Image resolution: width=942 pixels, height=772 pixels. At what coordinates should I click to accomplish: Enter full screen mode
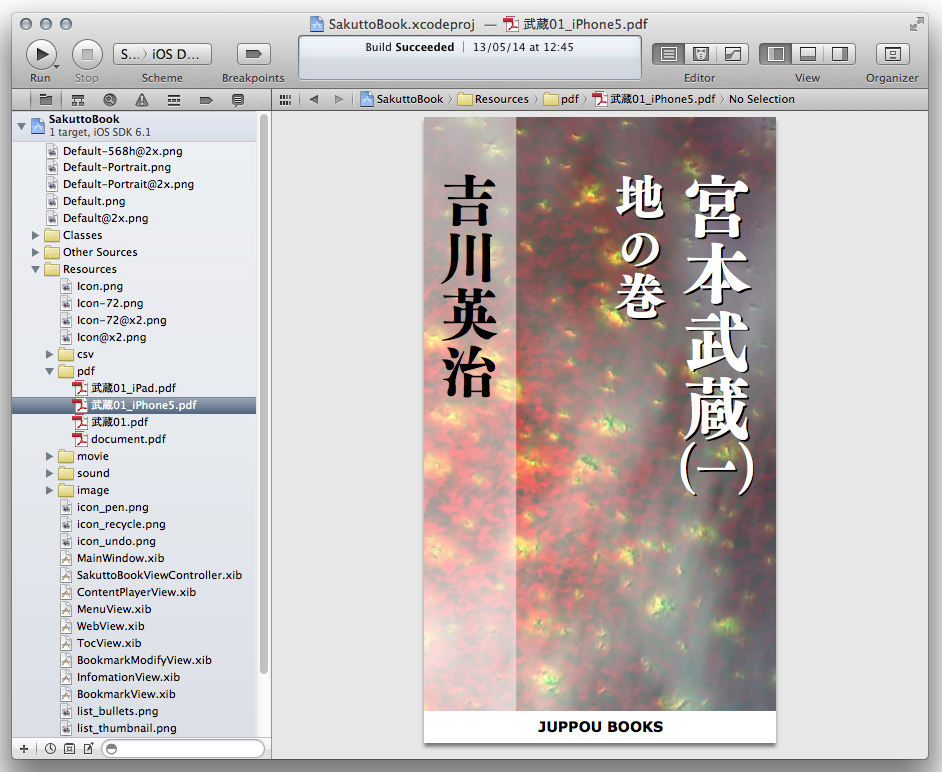coord(916,24)
